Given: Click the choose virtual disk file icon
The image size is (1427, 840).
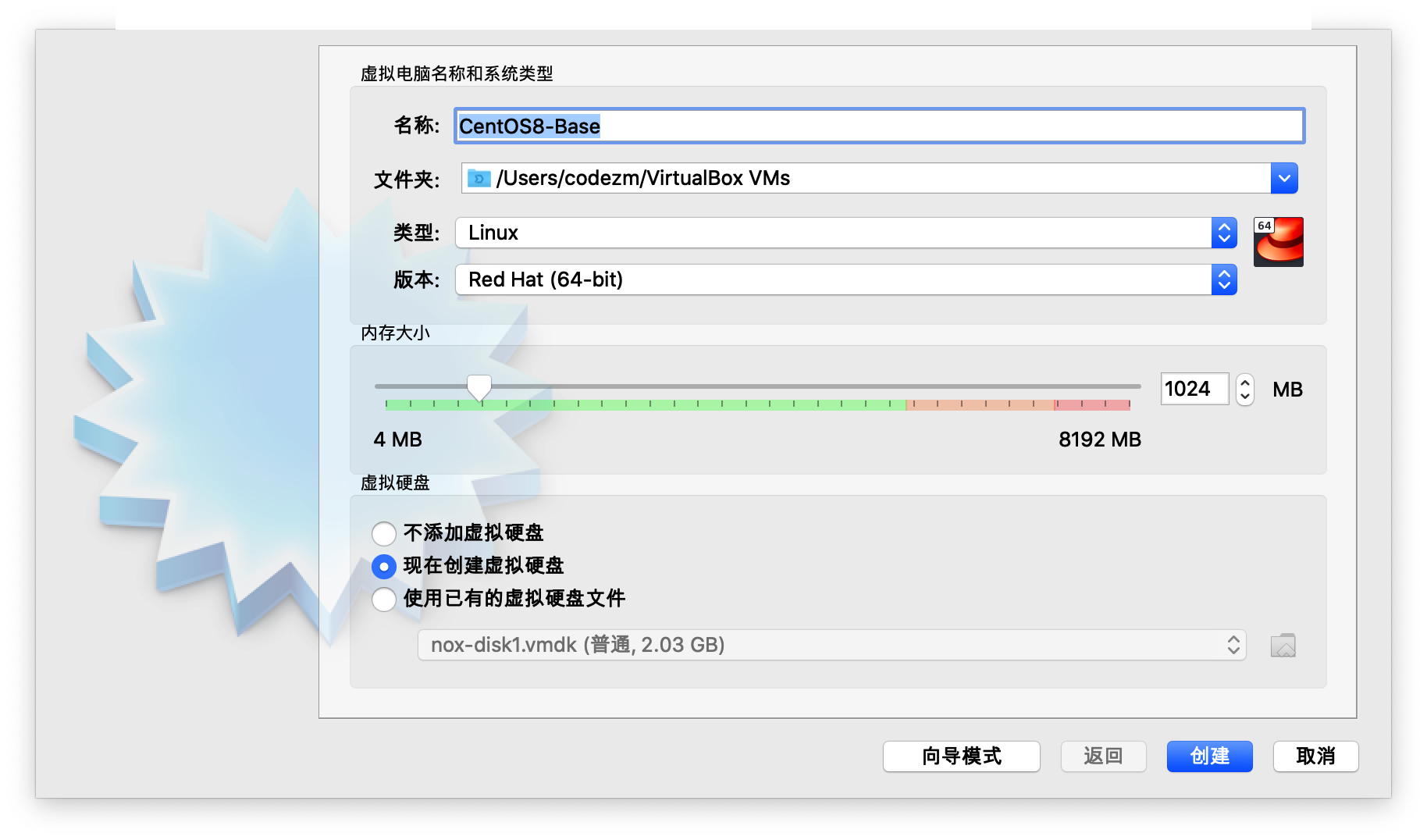Looking at the screenshot, I should point(1283,646).
